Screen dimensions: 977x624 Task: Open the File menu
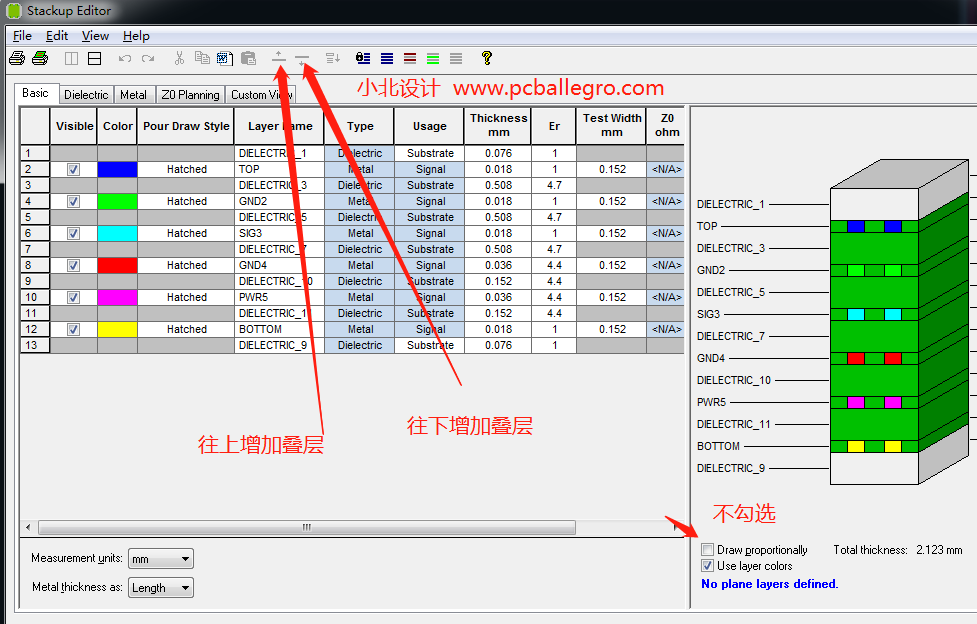pyautogui.click(x=22, y=36)
